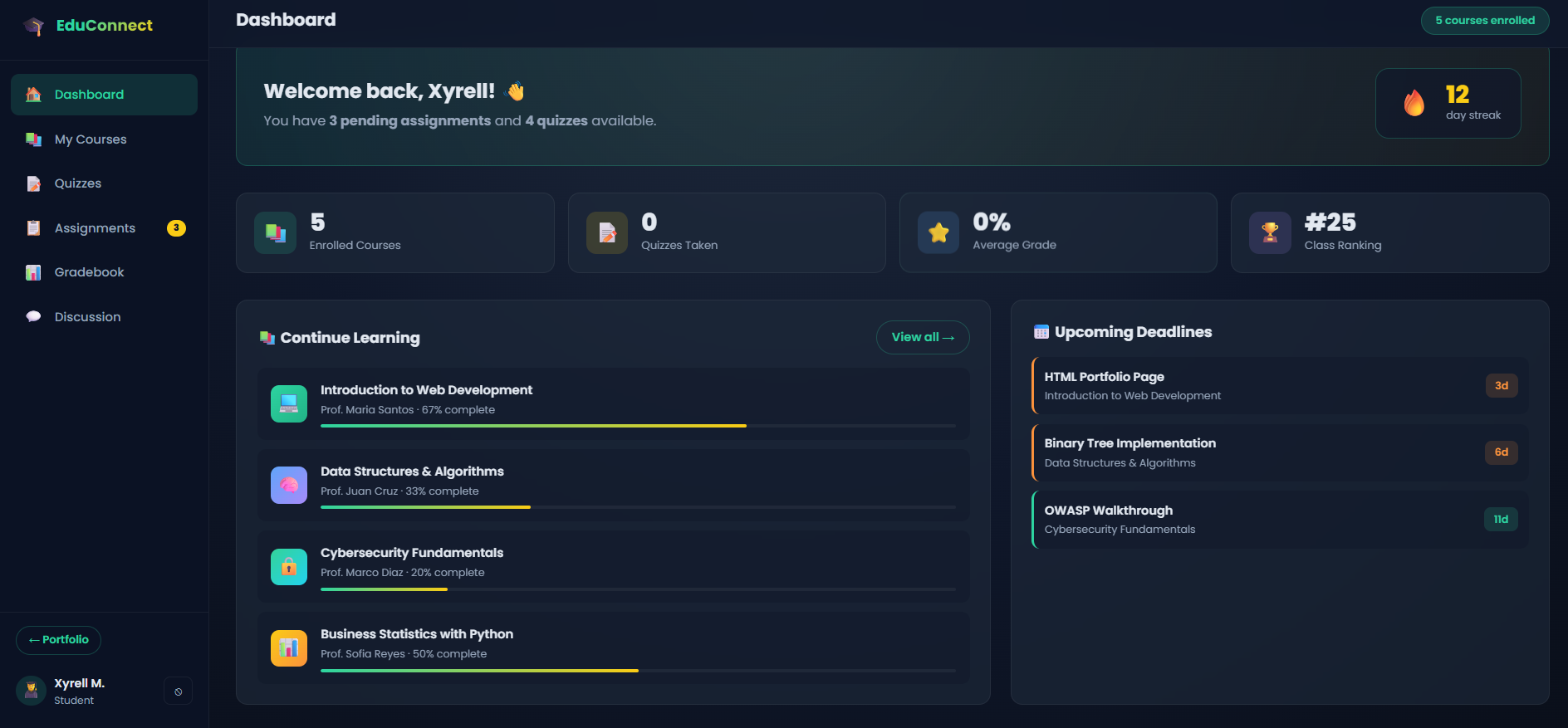
Task: Click the 11d badge on OWASP Walkthrough
Action: click(x=1501, y=520)
